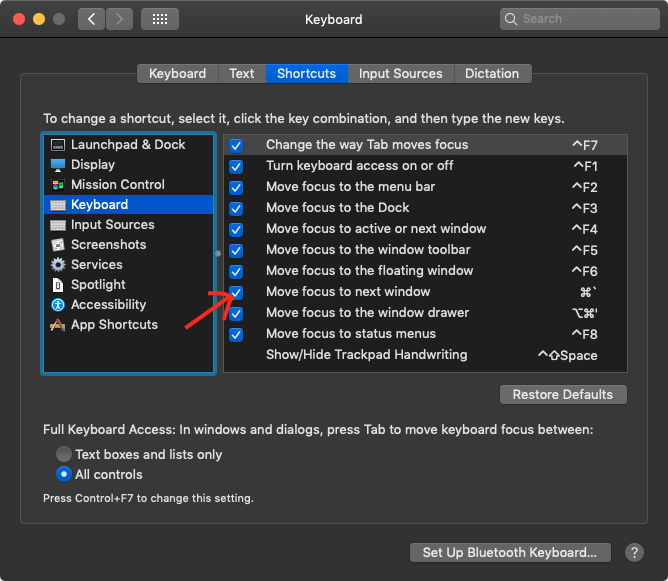Open the Input Sources tab
The height and width of the screenshot is (581, 668).
tap(400, 74)
